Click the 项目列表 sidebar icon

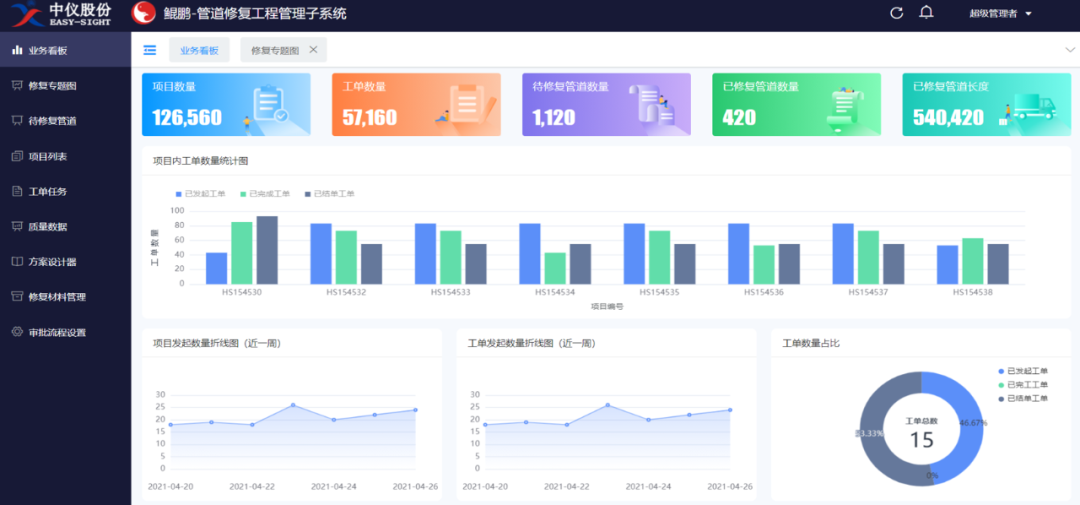pyautogui.click(x=17, y=156)
